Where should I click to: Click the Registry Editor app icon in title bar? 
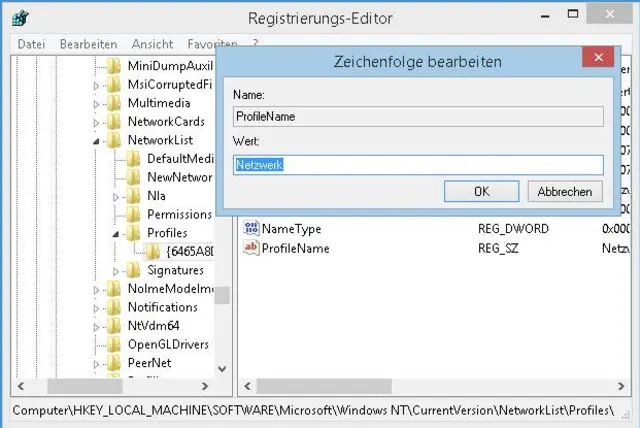(20, 18)
